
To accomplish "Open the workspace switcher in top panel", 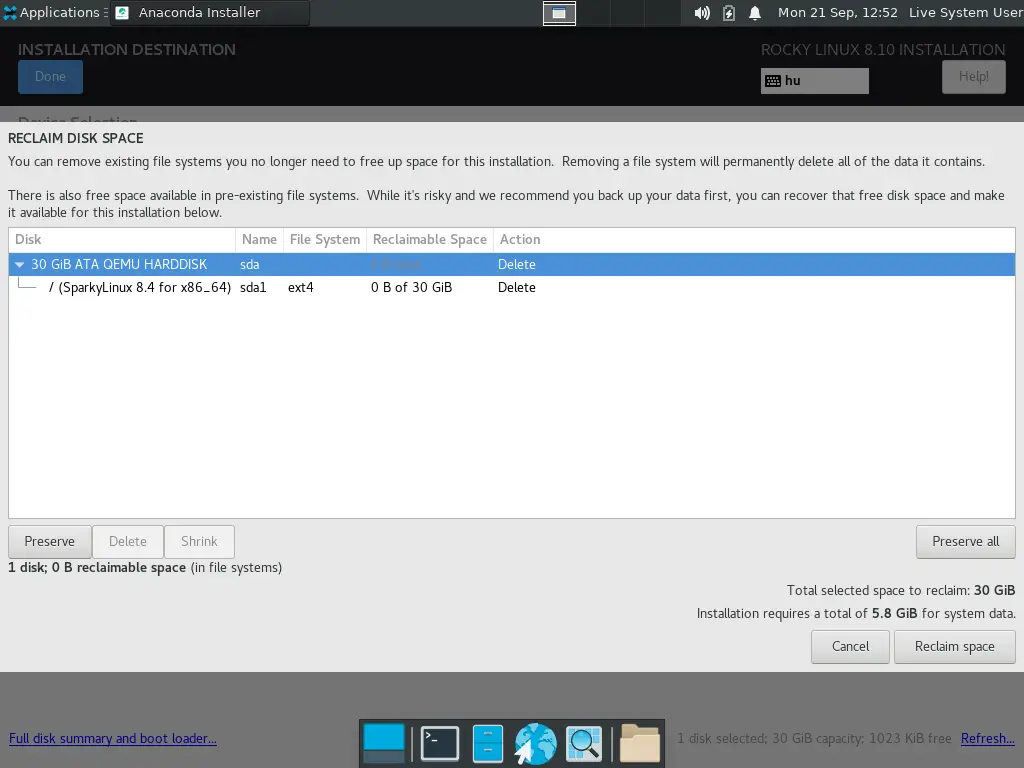I will (559, 13).
